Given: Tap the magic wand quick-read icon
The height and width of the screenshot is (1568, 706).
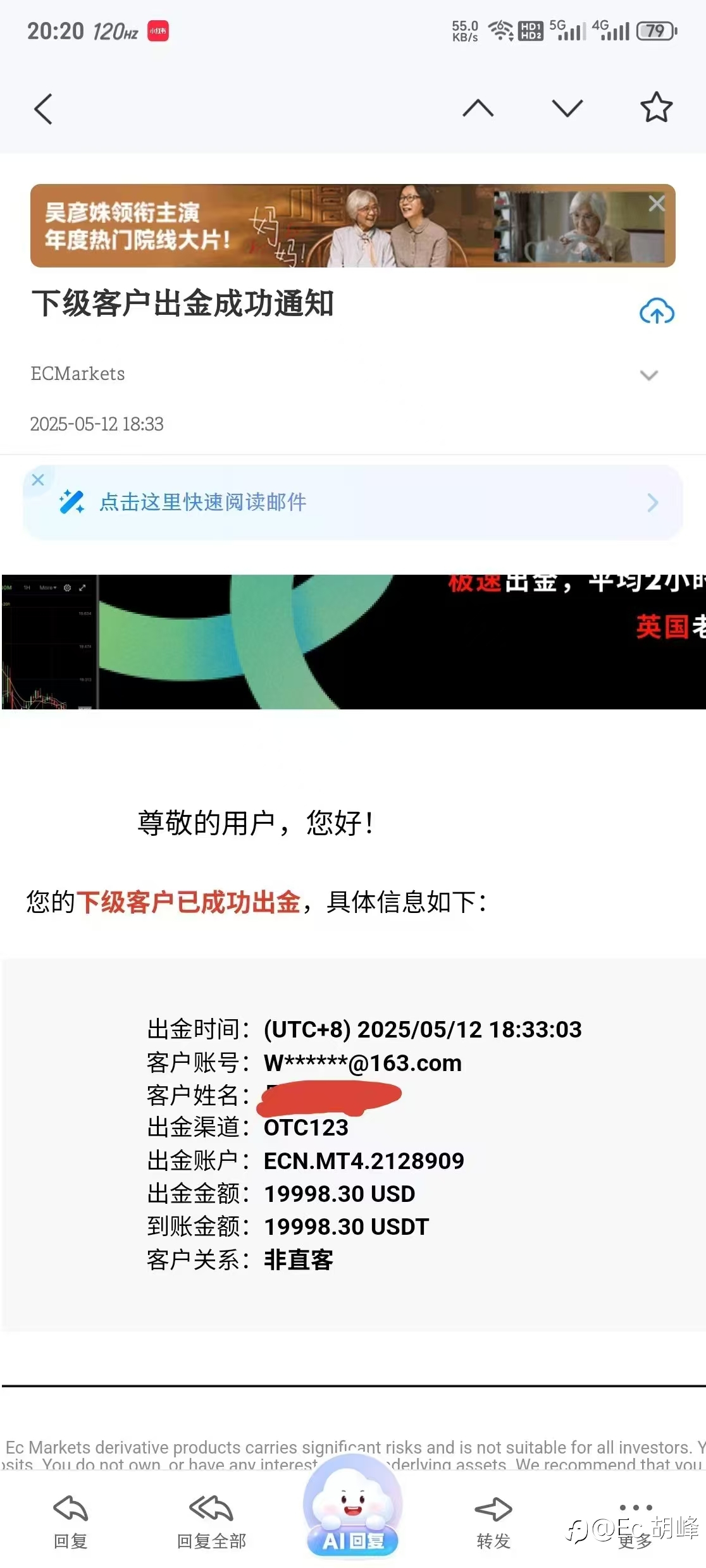Looking at the screenshot, I should (x=71, y=502).
